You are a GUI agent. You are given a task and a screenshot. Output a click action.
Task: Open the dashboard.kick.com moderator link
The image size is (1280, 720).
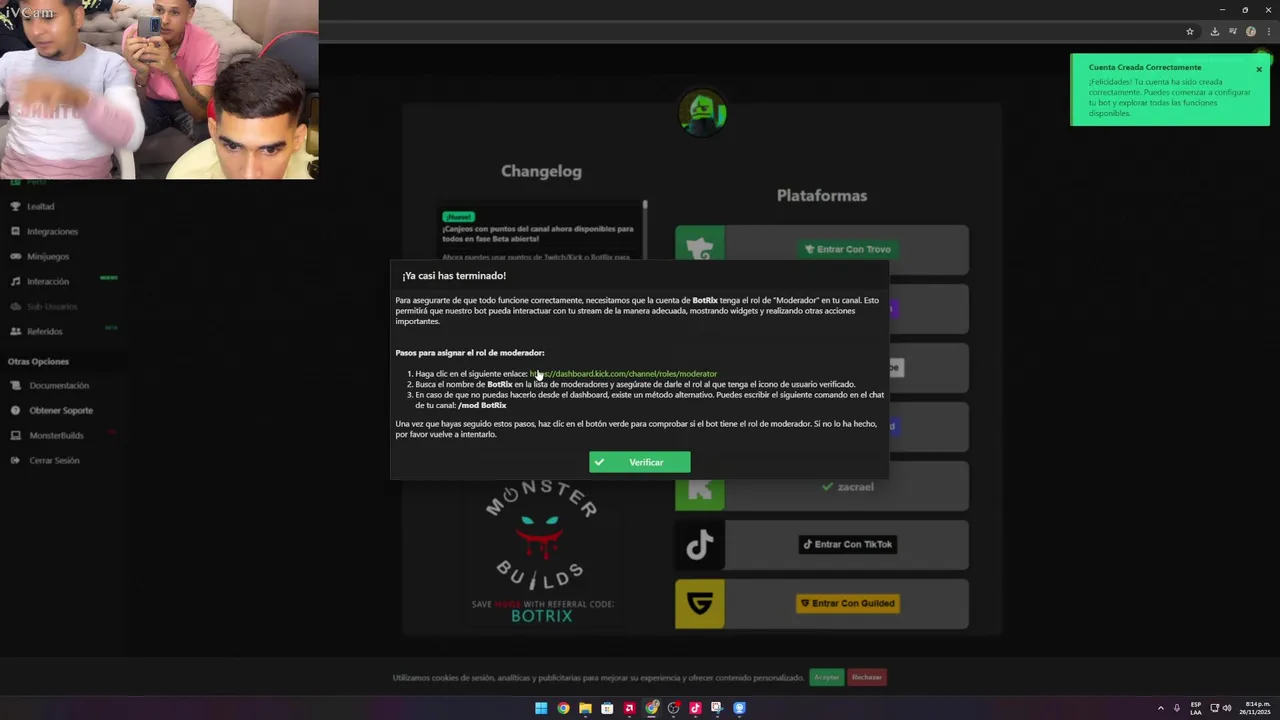[x=623, y=374]
